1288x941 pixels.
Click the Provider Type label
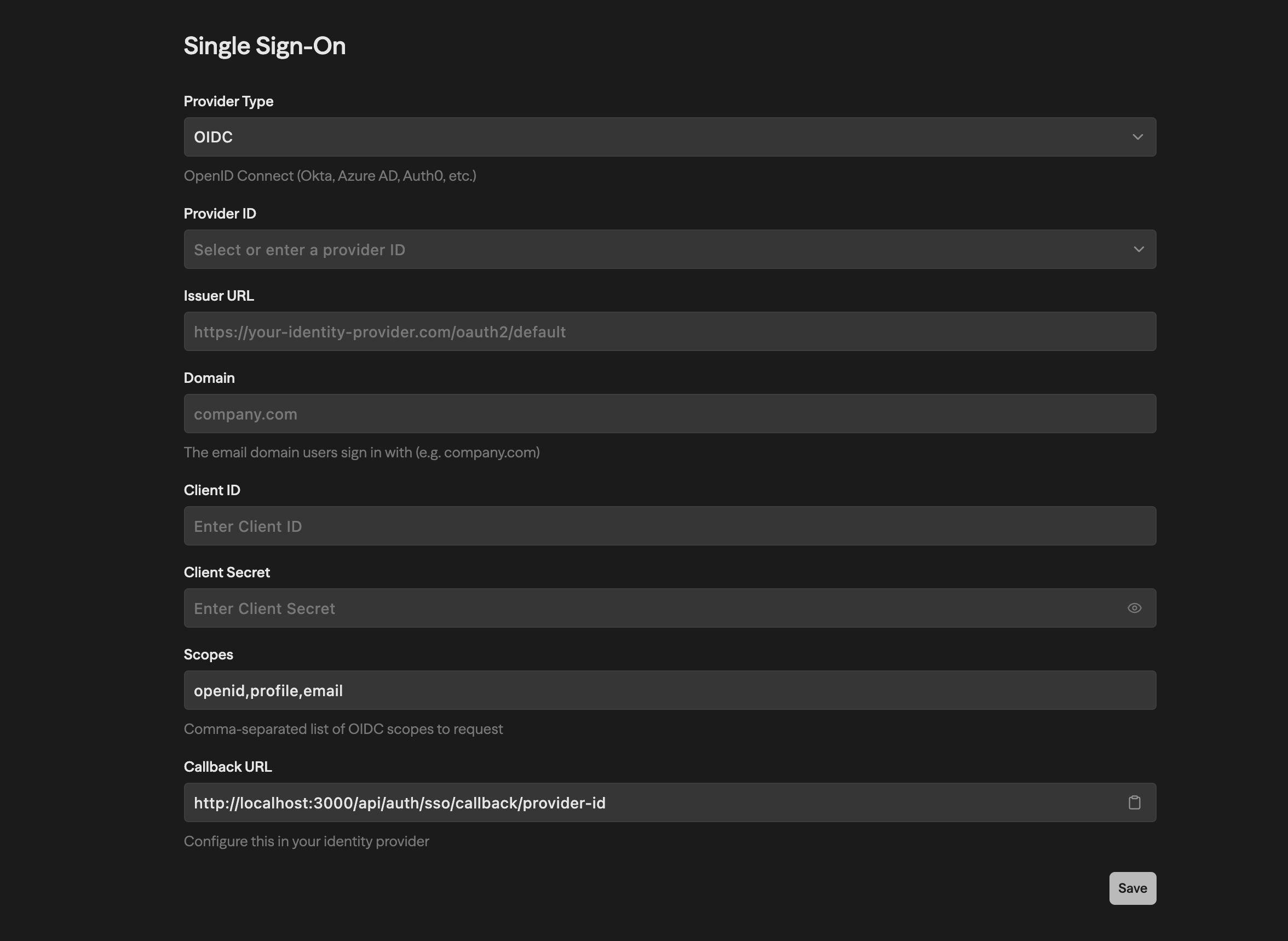228,101
